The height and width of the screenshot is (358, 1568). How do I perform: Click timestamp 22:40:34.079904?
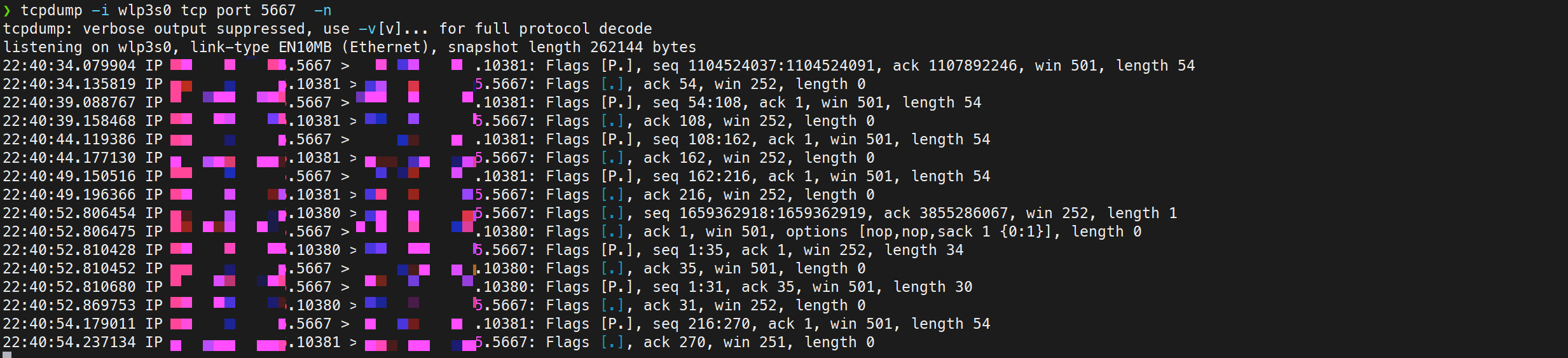[x=69, y=66]
